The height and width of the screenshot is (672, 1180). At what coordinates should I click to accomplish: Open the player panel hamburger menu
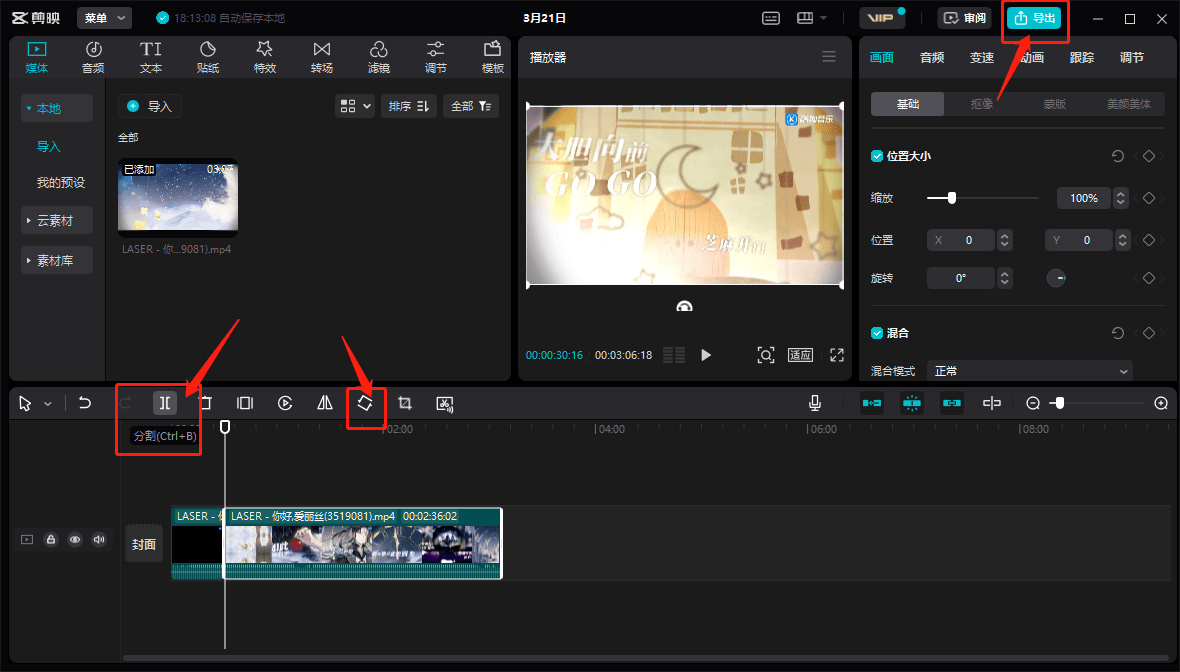point(829,57)
